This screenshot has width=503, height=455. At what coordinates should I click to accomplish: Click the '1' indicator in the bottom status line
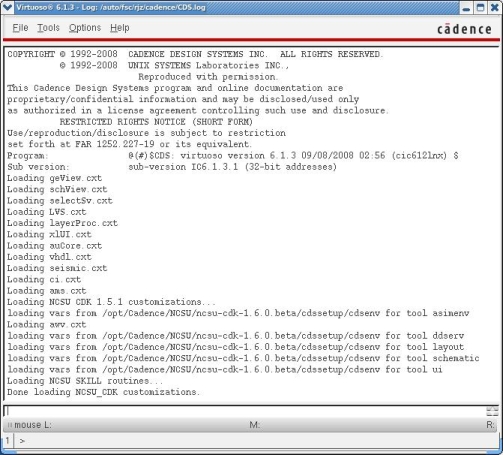coord(7,441)
